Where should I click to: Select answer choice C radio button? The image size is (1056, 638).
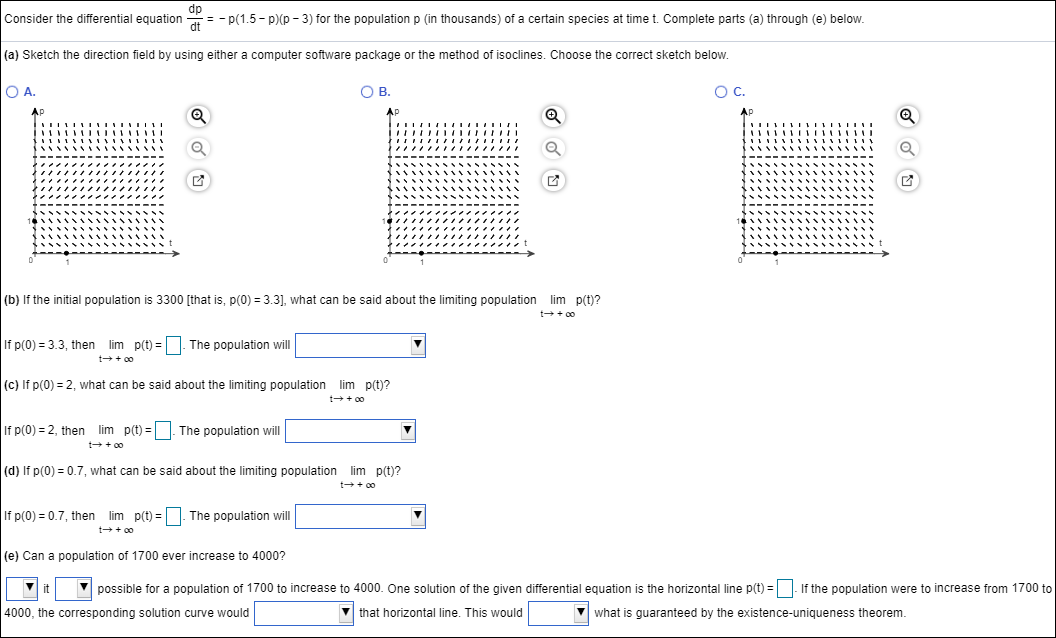pyautogui.click(x=721, y=91)
